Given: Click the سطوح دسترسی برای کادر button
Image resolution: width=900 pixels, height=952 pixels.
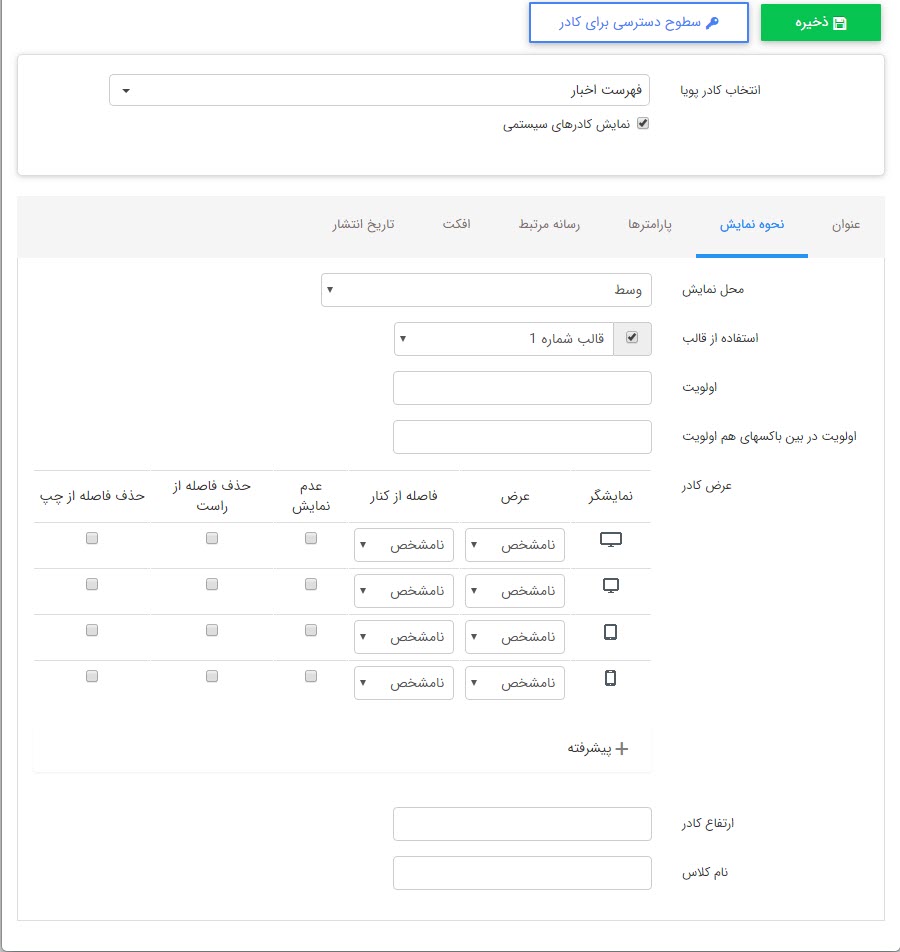Looking at the screenshot, I should [x=638, y=22].
